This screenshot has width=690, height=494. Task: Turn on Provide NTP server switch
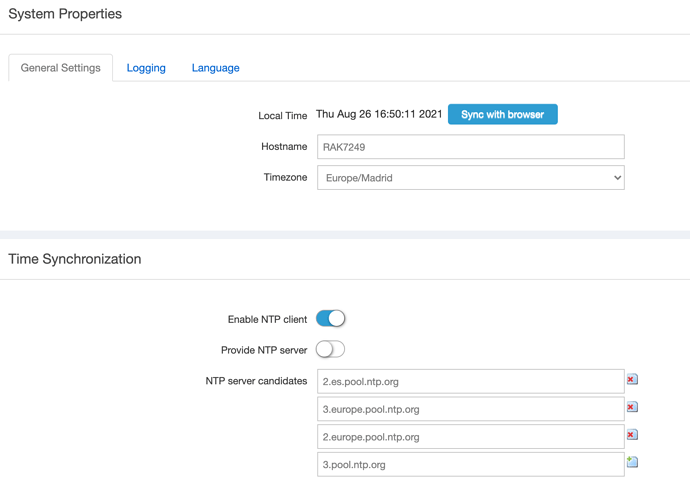click(x=330, y=349)
